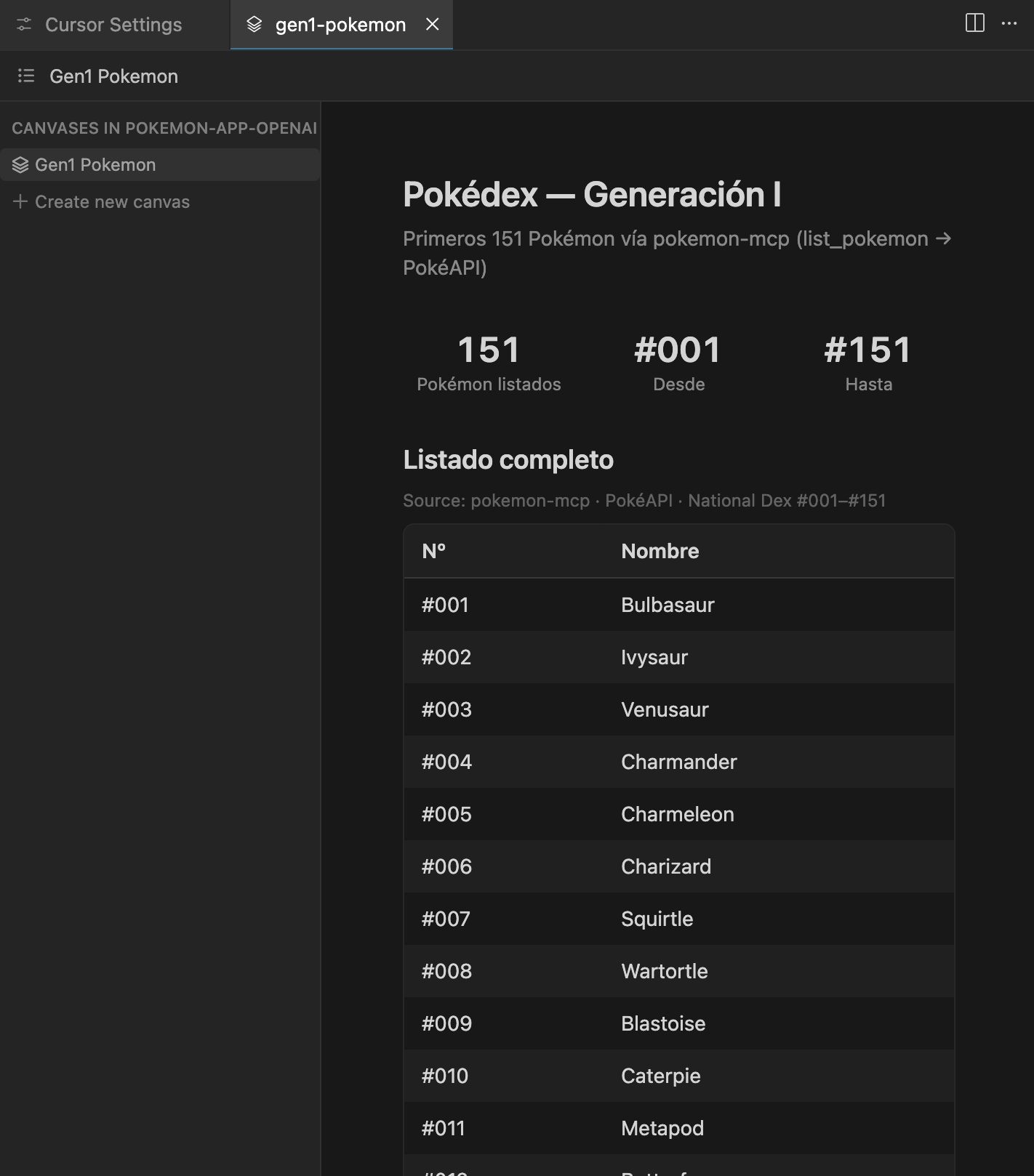Click the Metapod name cell
1034x1176 pixels.
click(x=662, y=1128)
